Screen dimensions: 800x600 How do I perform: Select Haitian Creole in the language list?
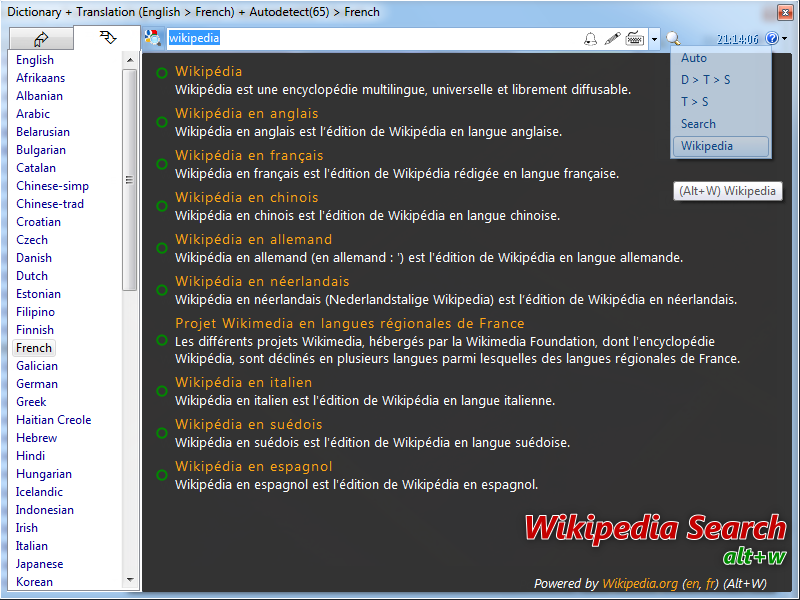[54, 420]
